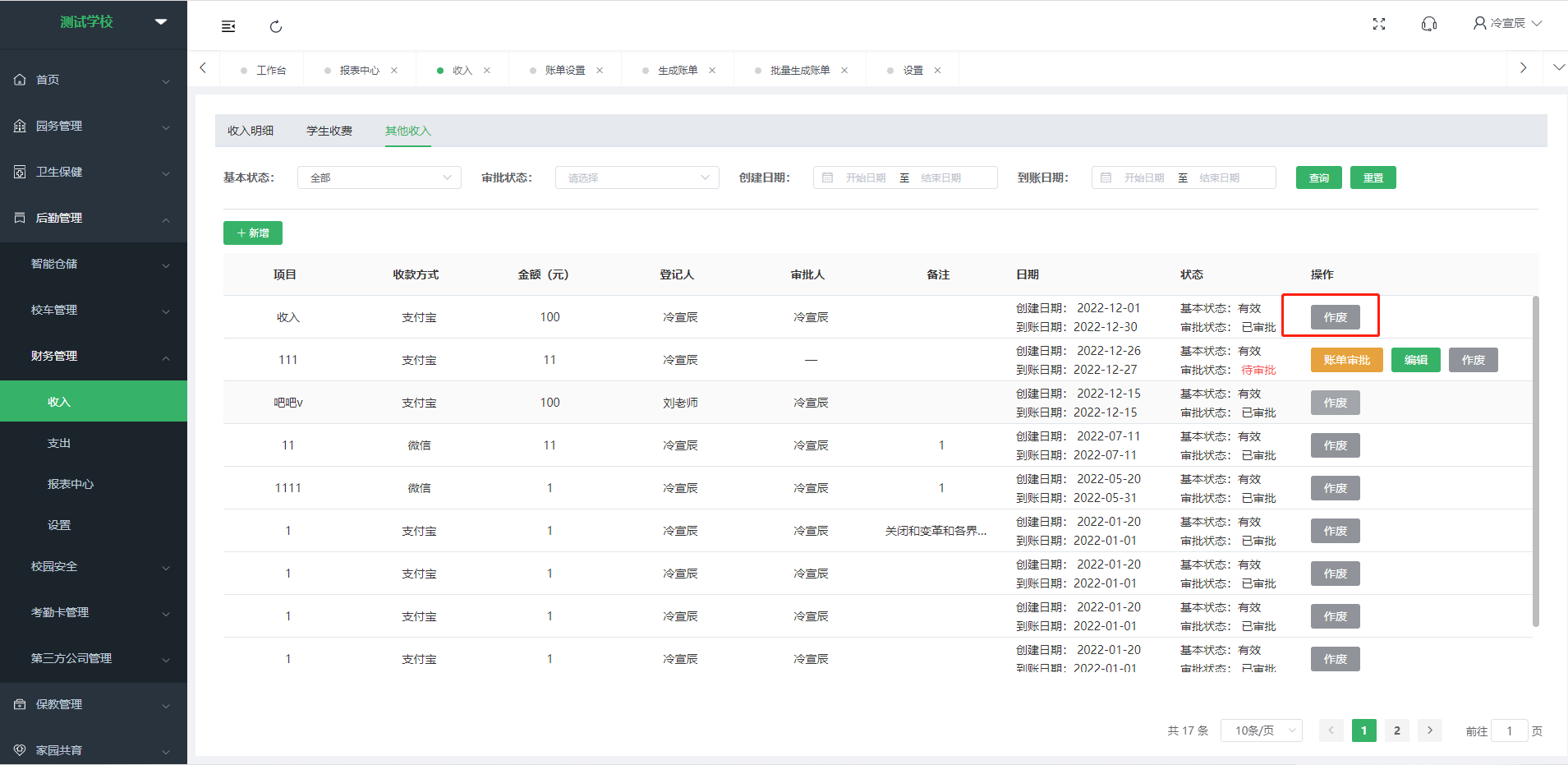Expand the 第三方公司管理 submenu
Image resolution: width=1568 pixels, height=765 pixels.
166,659
